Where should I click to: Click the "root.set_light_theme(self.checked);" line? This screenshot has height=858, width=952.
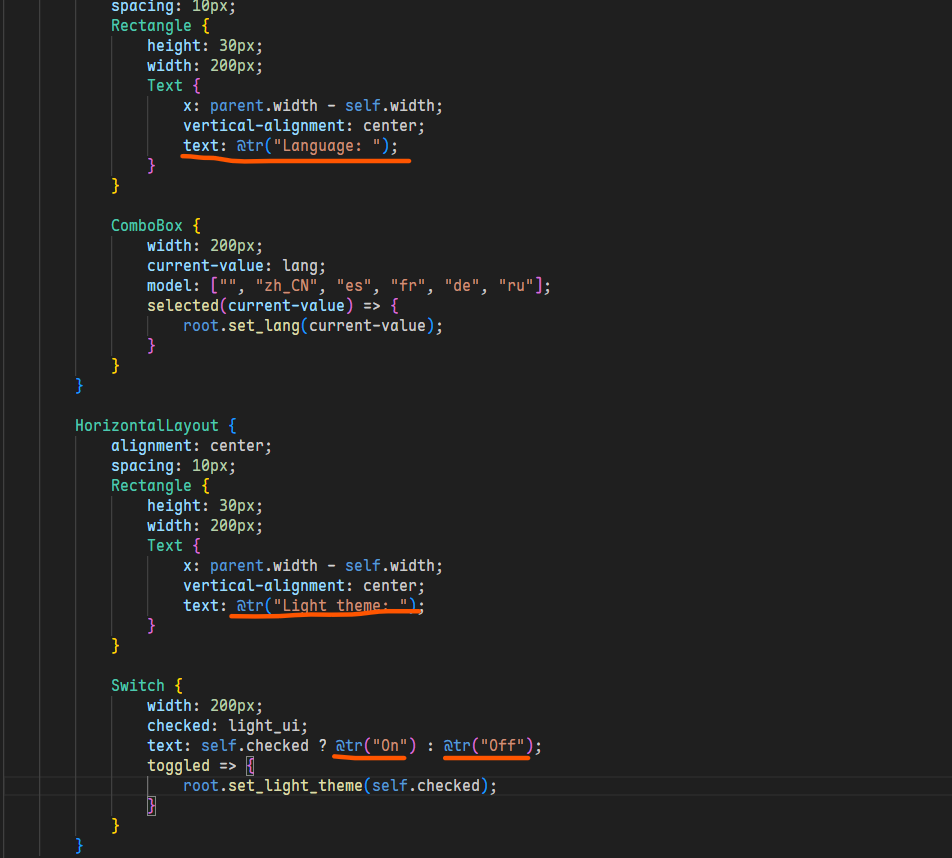click(x=340, y=786)
